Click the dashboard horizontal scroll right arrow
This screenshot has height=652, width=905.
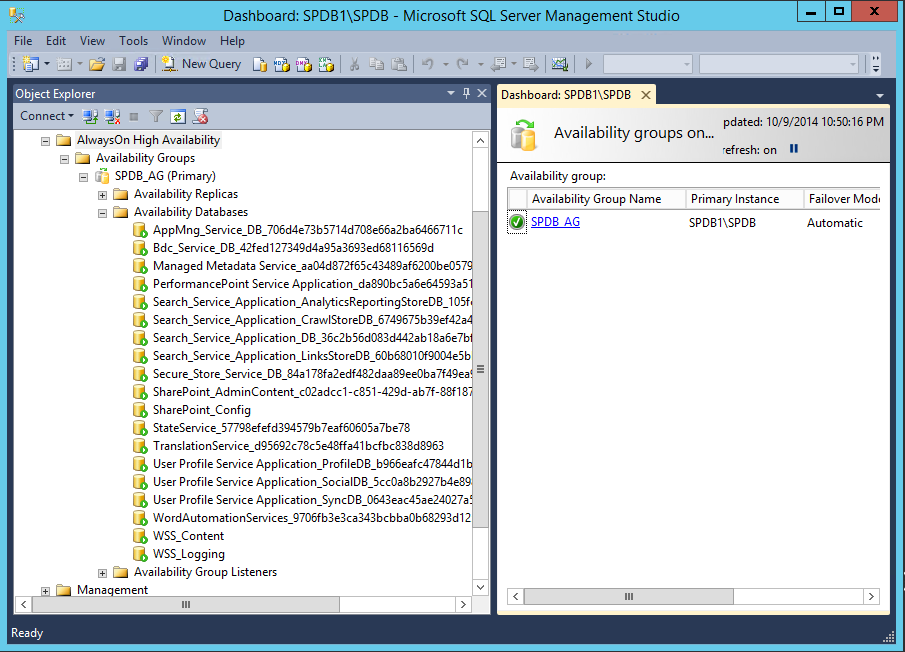click(872, 596)
